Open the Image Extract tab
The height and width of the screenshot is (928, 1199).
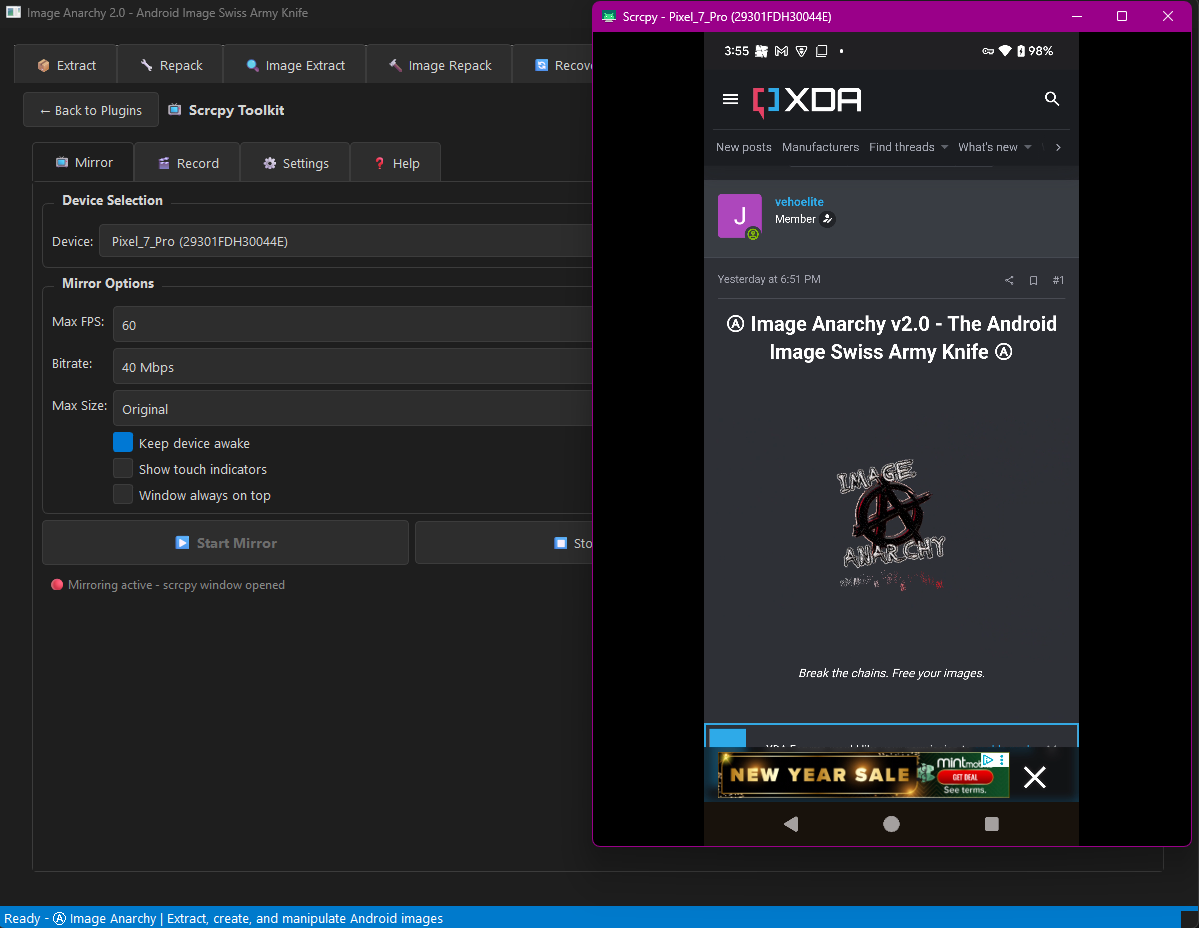coord(294,65)
